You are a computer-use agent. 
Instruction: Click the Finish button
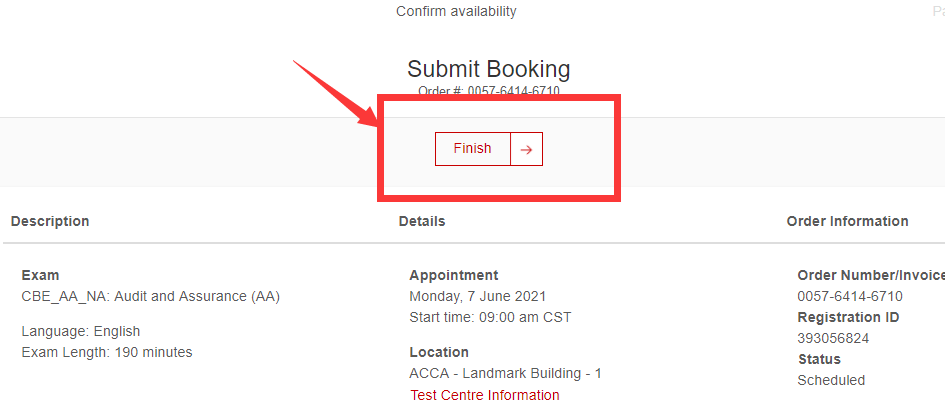tap(473, 149)
